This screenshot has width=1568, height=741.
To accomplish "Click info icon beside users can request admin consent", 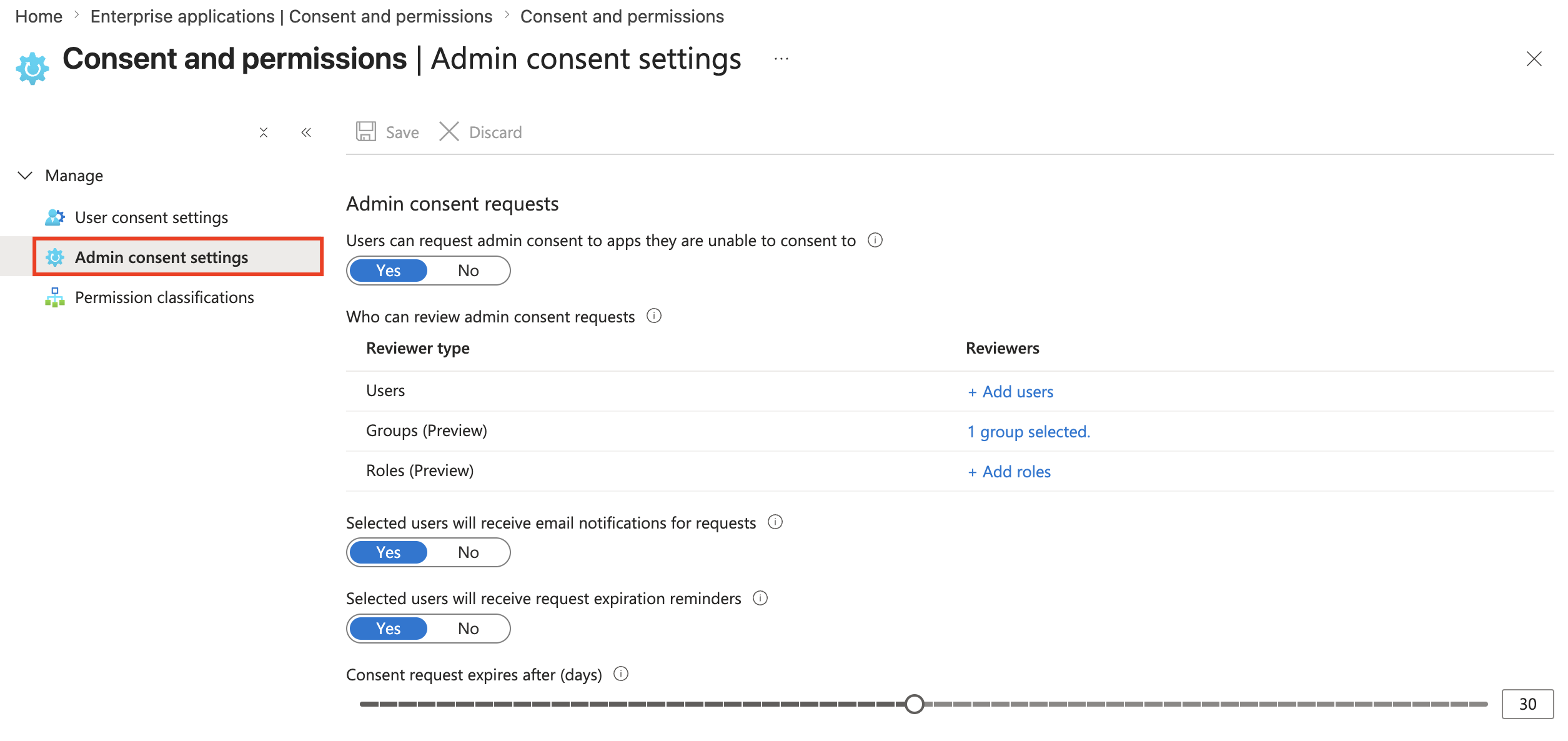I will pos(875,241).
